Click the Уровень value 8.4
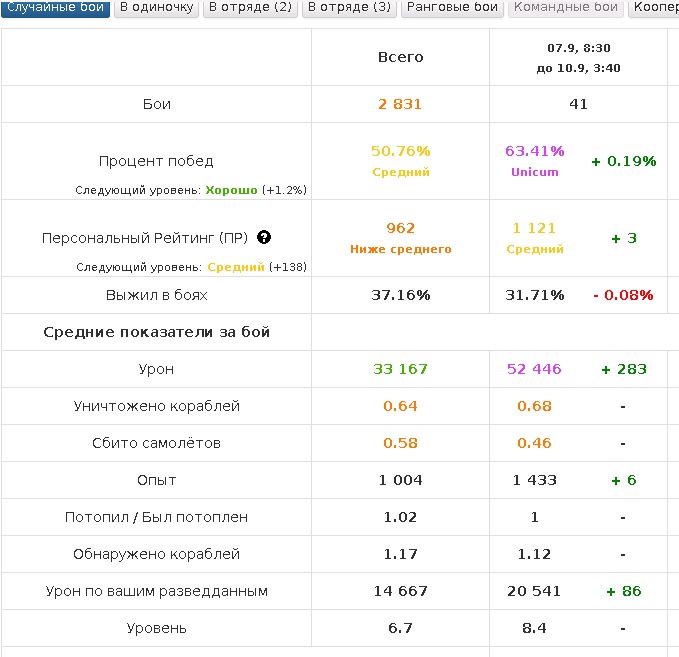Viewport: 679px width, 657px height. pos(535,628)
